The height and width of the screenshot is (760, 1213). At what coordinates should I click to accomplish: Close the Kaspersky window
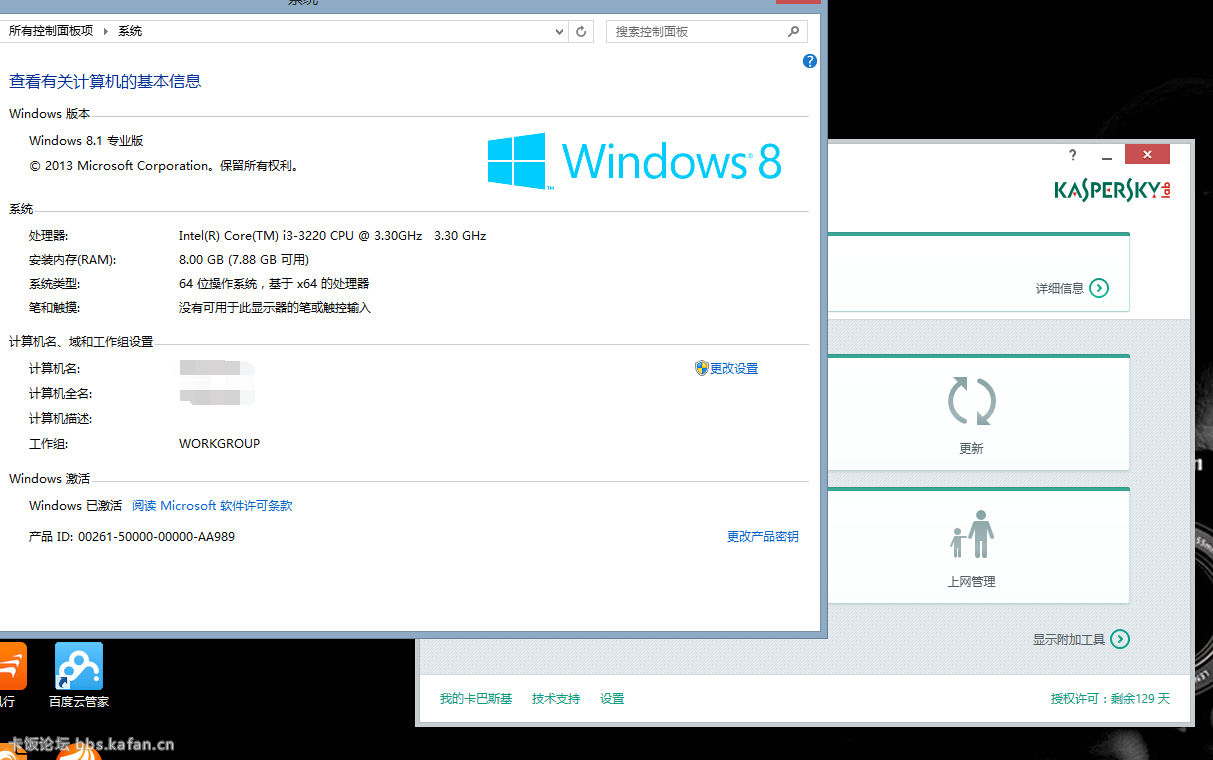click(1147, 154)
